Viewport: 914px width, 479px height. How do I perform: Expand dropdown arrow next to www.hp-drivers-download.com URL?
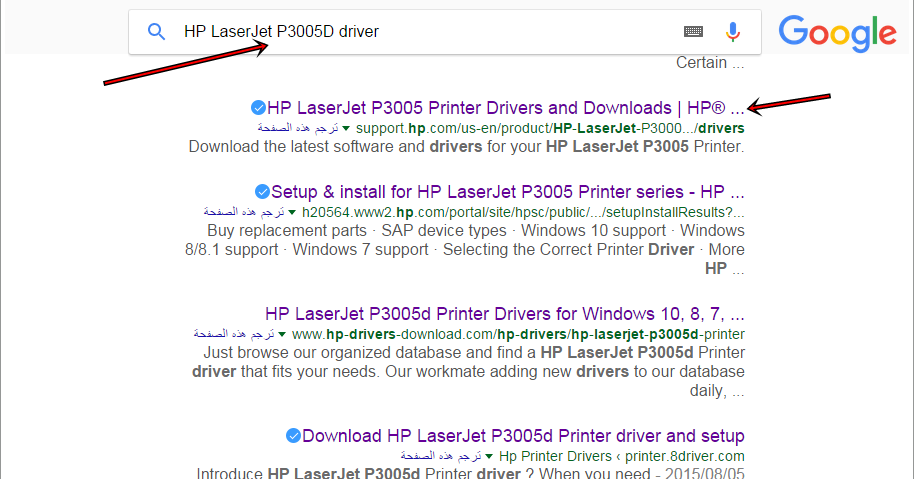pos(282,335)
